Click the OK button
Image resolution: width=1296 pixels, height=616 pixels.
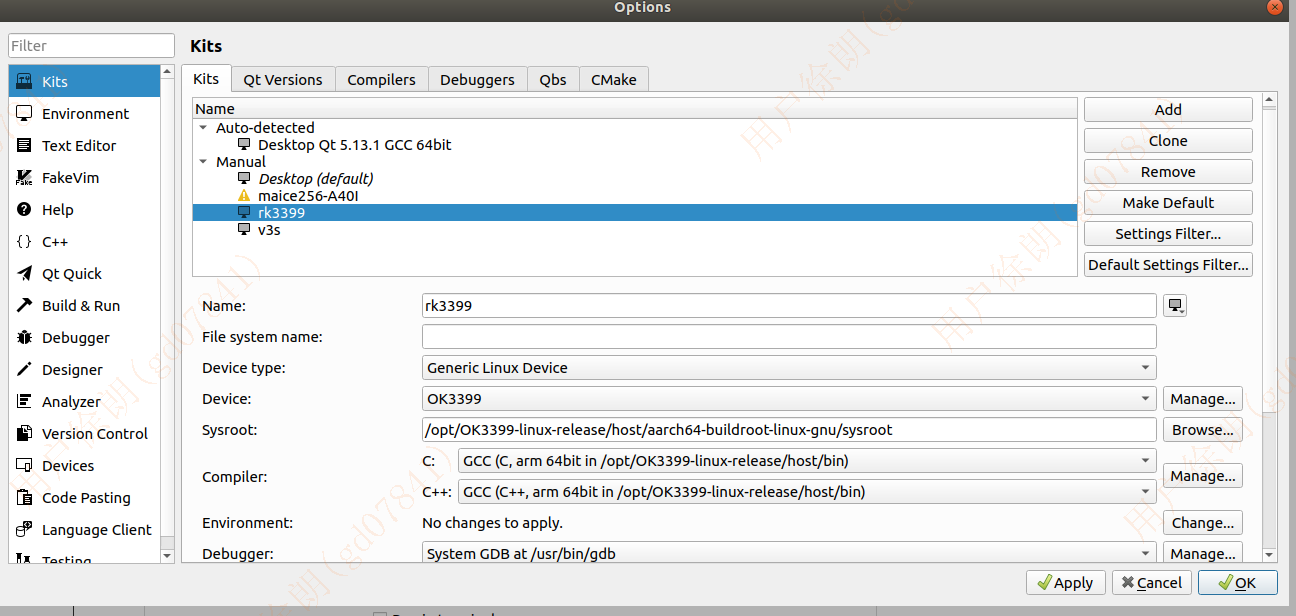[1238, 583]
